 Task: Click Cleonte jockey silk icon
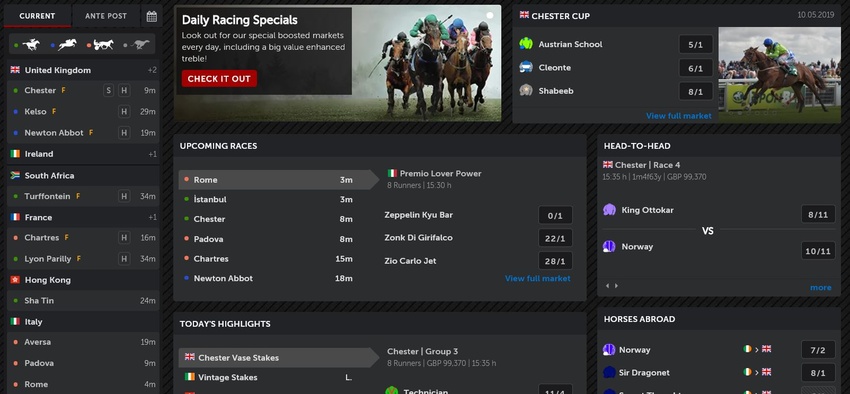pos(526,67)
